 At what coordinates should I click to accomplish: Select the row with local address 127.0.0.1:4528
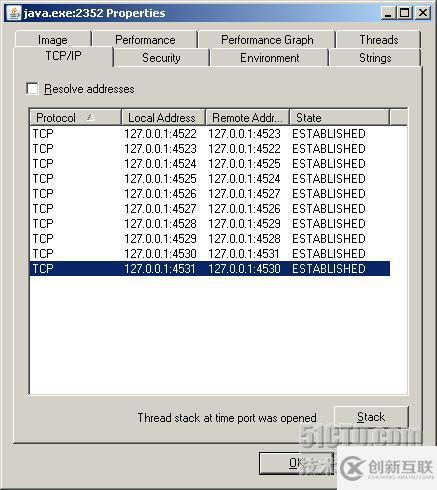[210, 224]
